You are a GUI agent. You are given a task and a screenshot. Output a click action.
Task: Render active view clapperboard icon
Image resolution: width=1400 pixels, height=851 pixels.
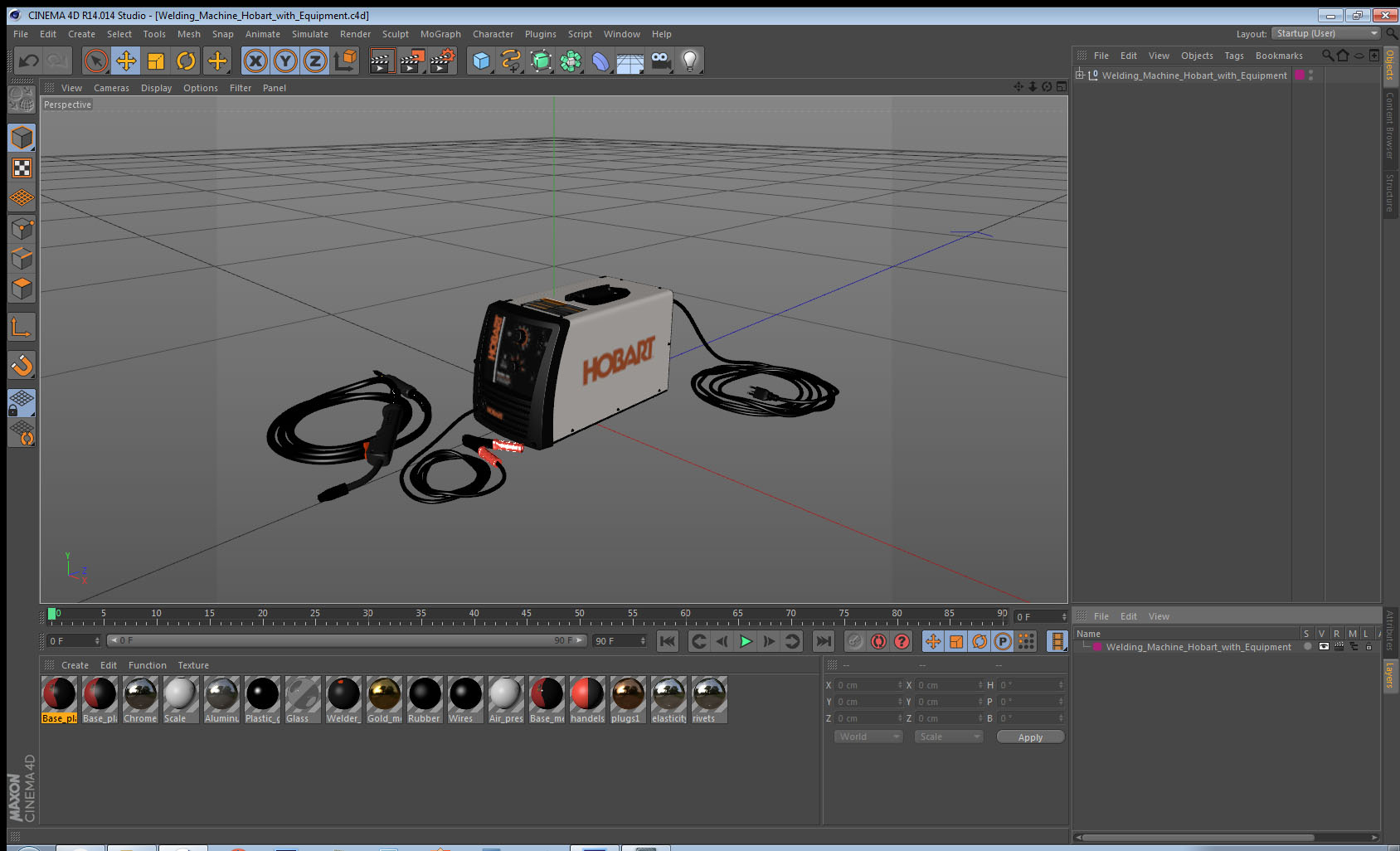coord(382,61)
